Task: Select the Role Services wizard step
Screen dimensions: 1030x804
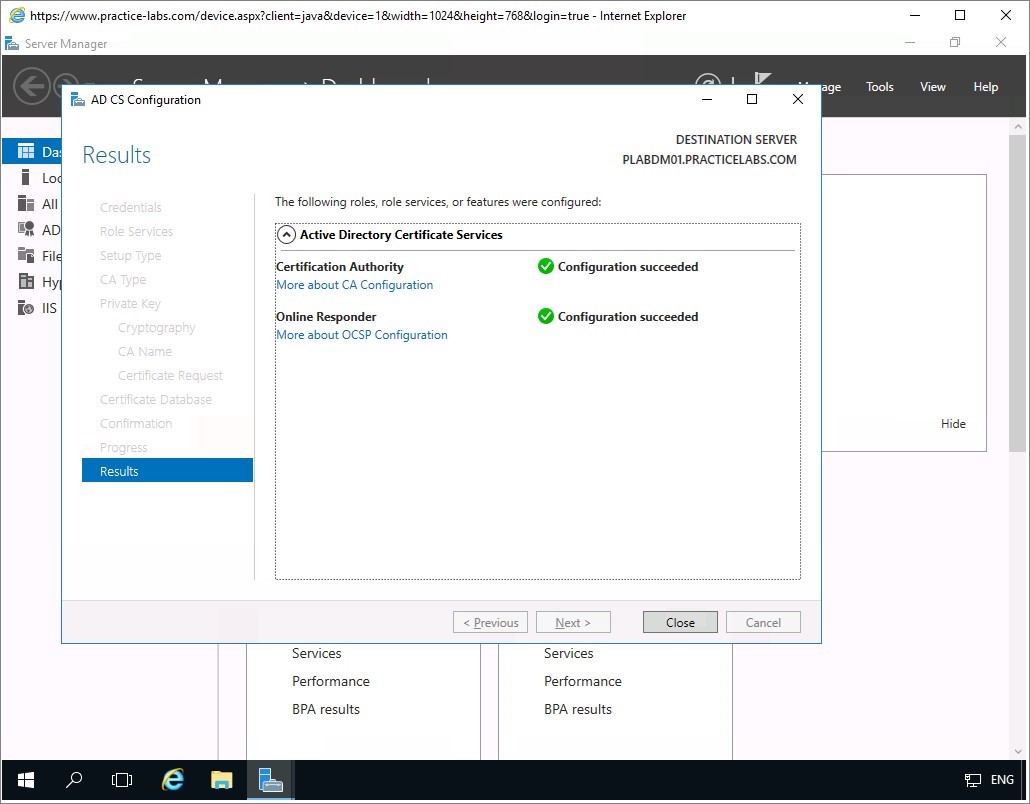Action: click(x=137, y=231)
